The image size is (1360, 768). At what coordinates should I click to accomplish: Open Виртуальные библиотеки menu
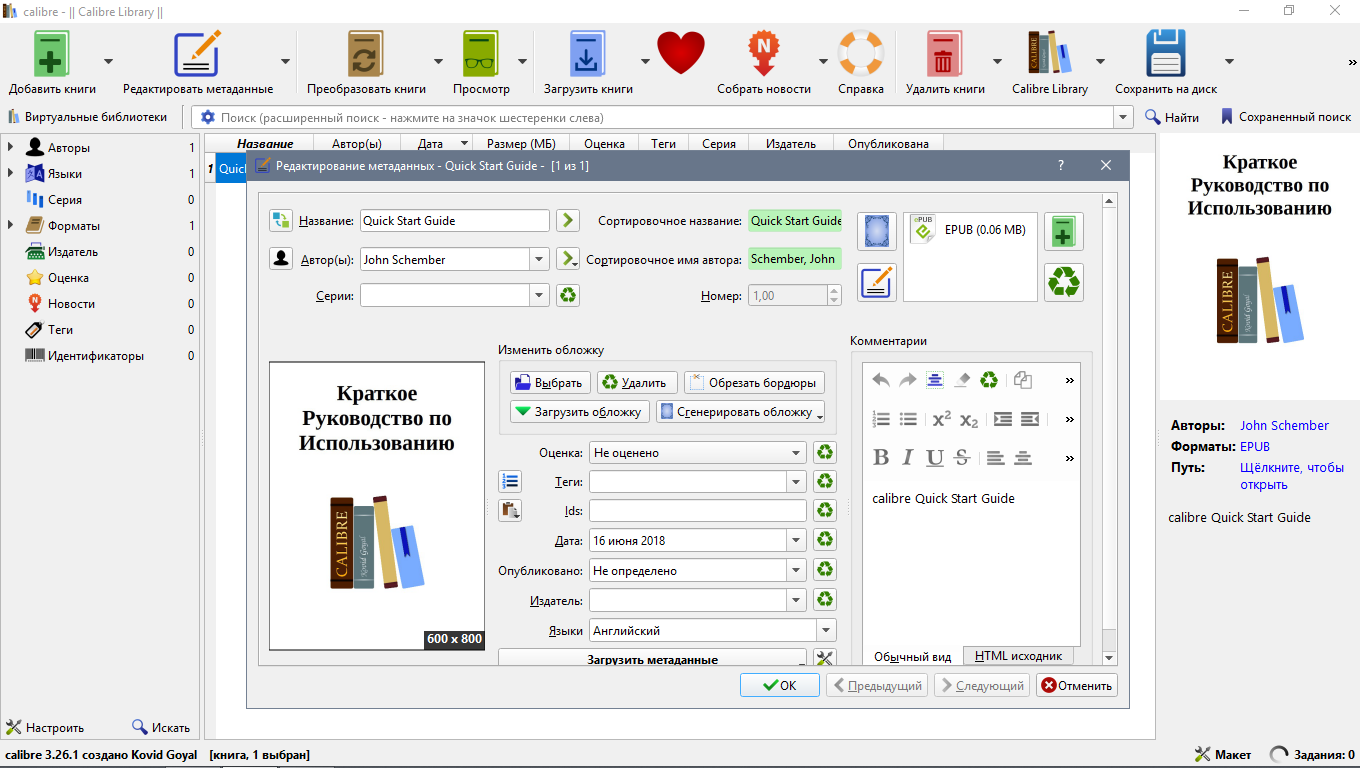pos(88,117)
